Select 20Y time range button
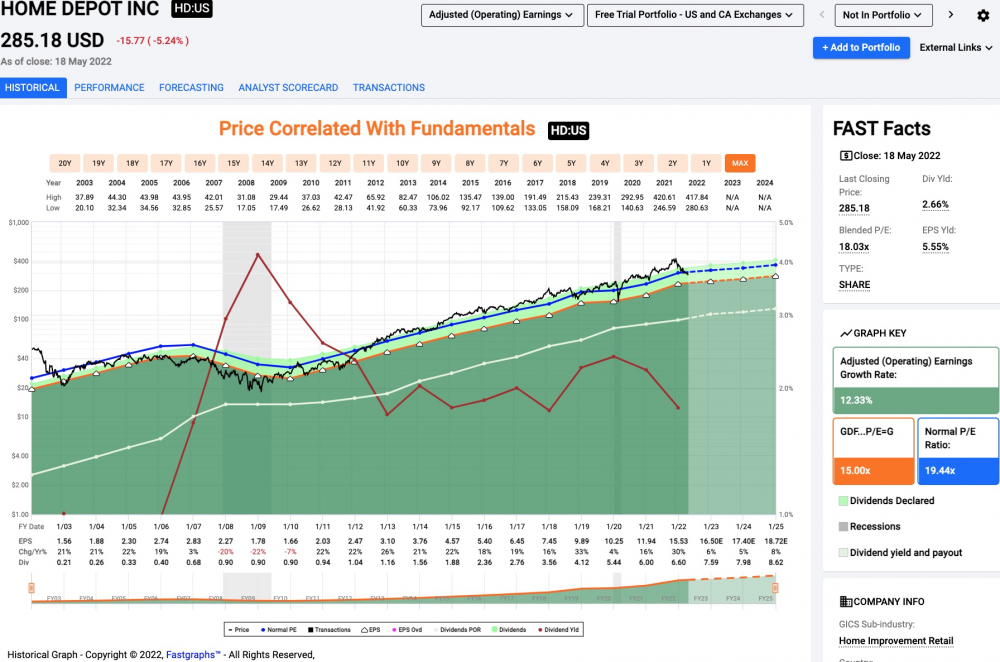The width and height of the screenshot is (1000, 662). coord(64,163)
